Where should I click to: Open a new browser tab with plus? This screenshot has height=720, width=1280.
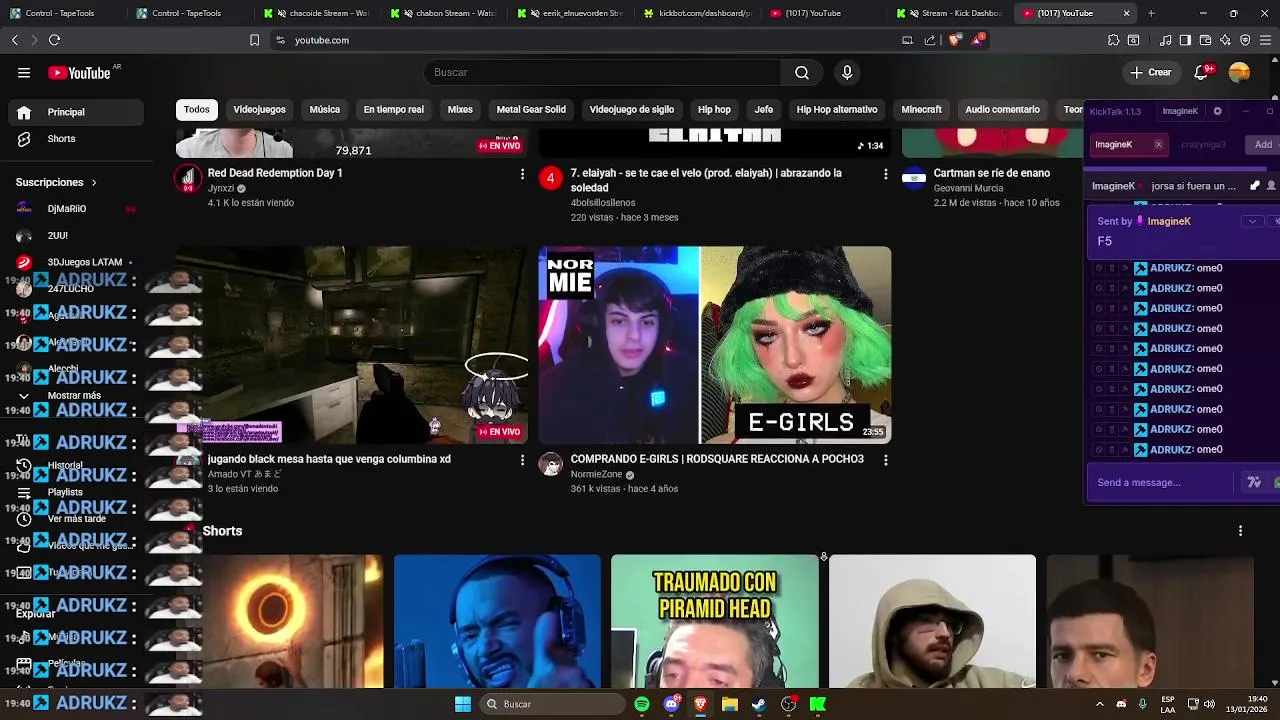point(1151,13)
